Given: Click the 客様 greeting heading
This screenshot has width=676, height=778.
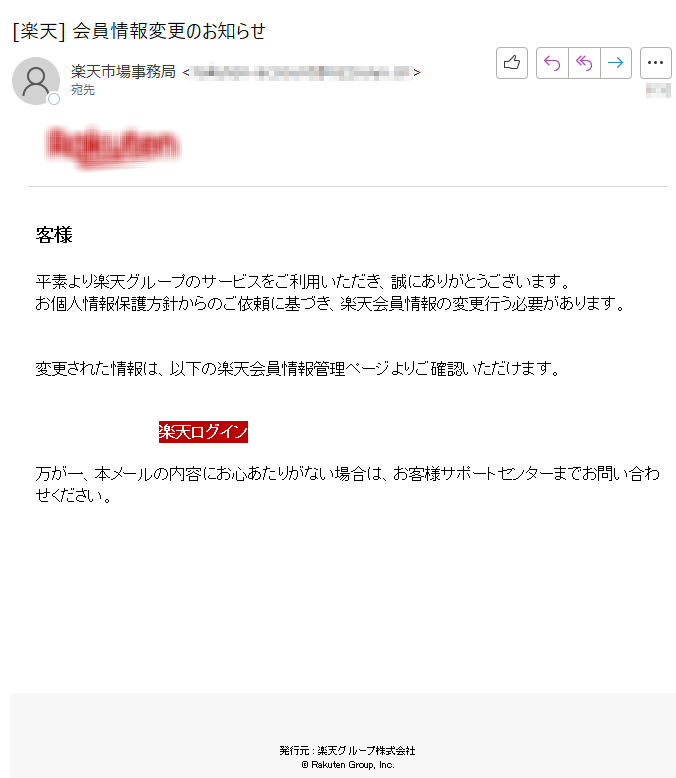Looking at the screenshot, I should [54, 235].
